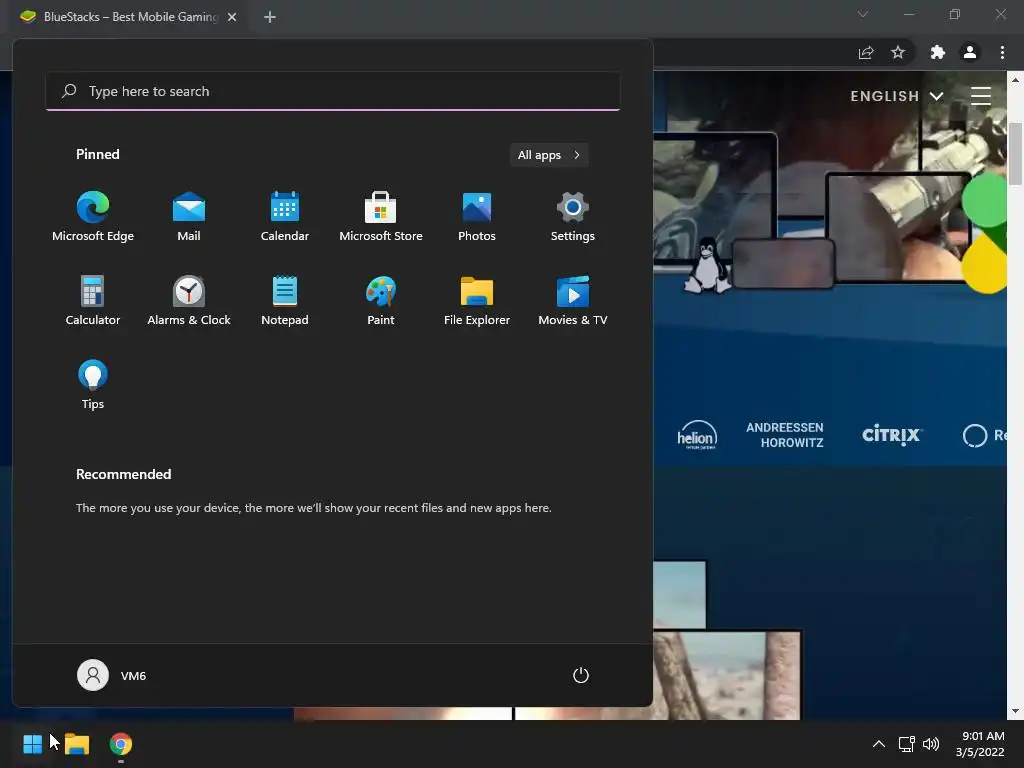Click the Andreessen Horowitz logo
The height and width of the screenshot is (768, 1024).
pyautogui.click(x=785, y=435)
